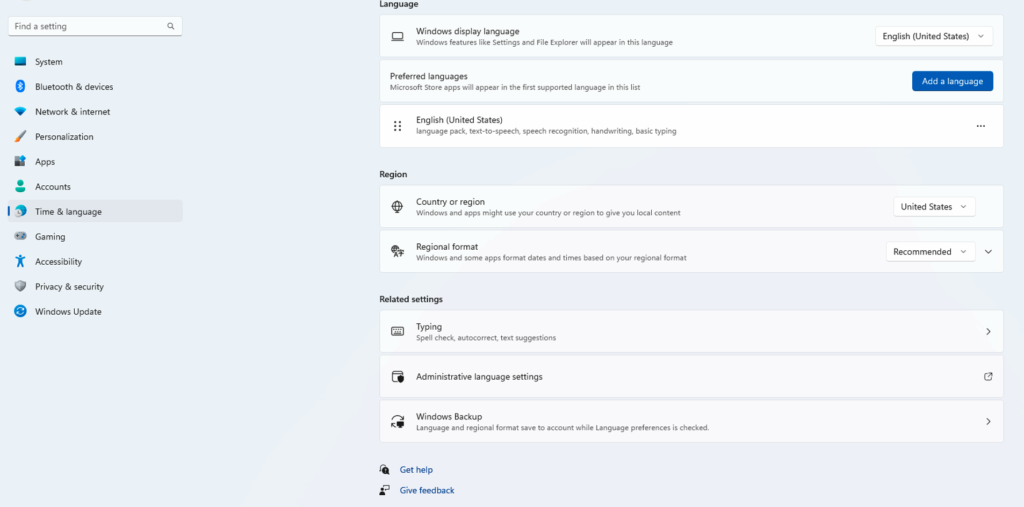Click the Privacy & security shield icon
The image size is (1024, 507).
[20, 286]
